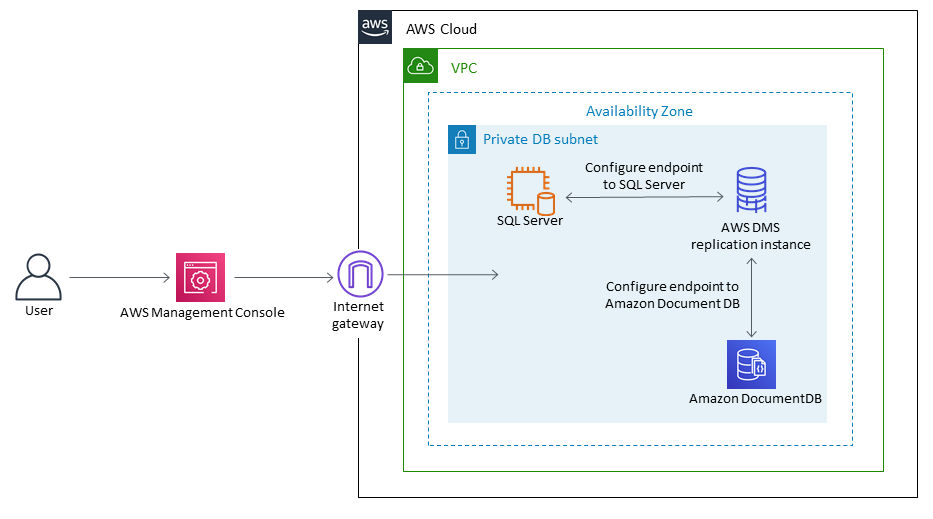The height and width of the screenshot is (519, 933).
Task: Click the 'AWS Management Console' caption
Action: coord(202,312)
